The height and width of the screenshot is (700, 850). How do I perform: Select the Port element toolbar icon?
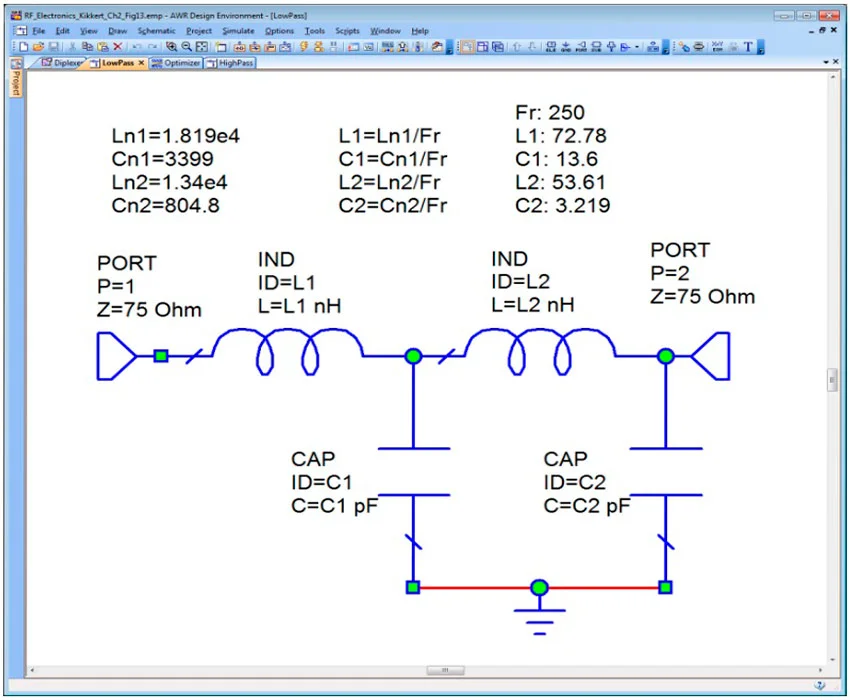582,47
